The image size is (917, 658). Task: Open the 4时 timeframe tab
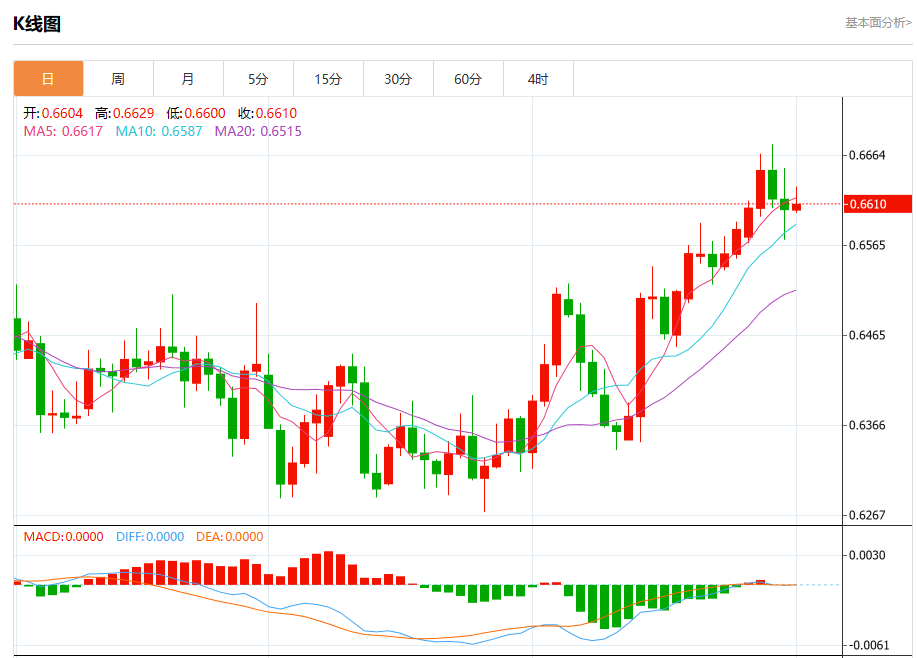pyautogui.click(x=538, y=78)
